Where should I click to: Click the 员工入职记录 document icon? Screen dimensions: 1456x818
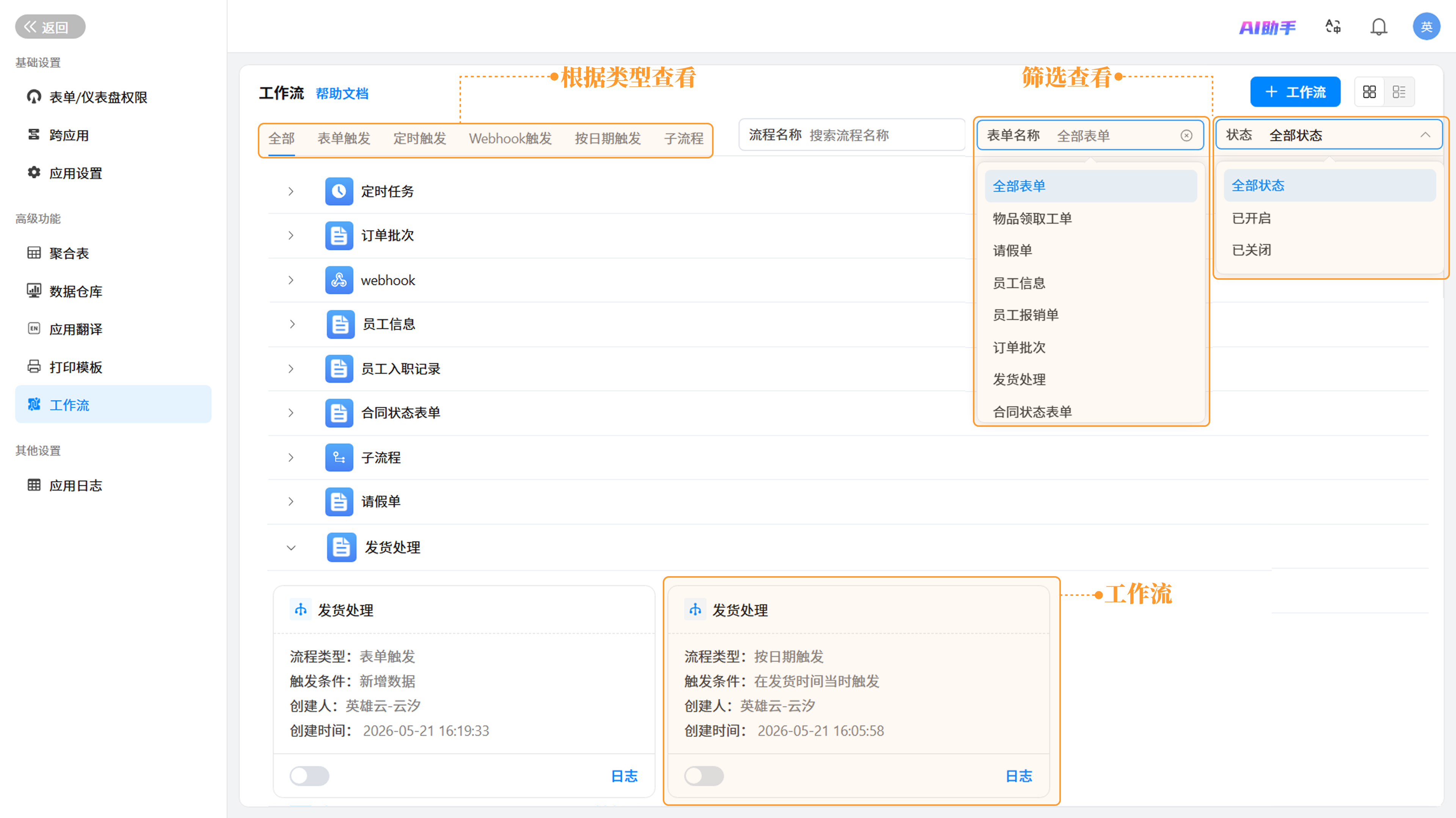[339, 368]
